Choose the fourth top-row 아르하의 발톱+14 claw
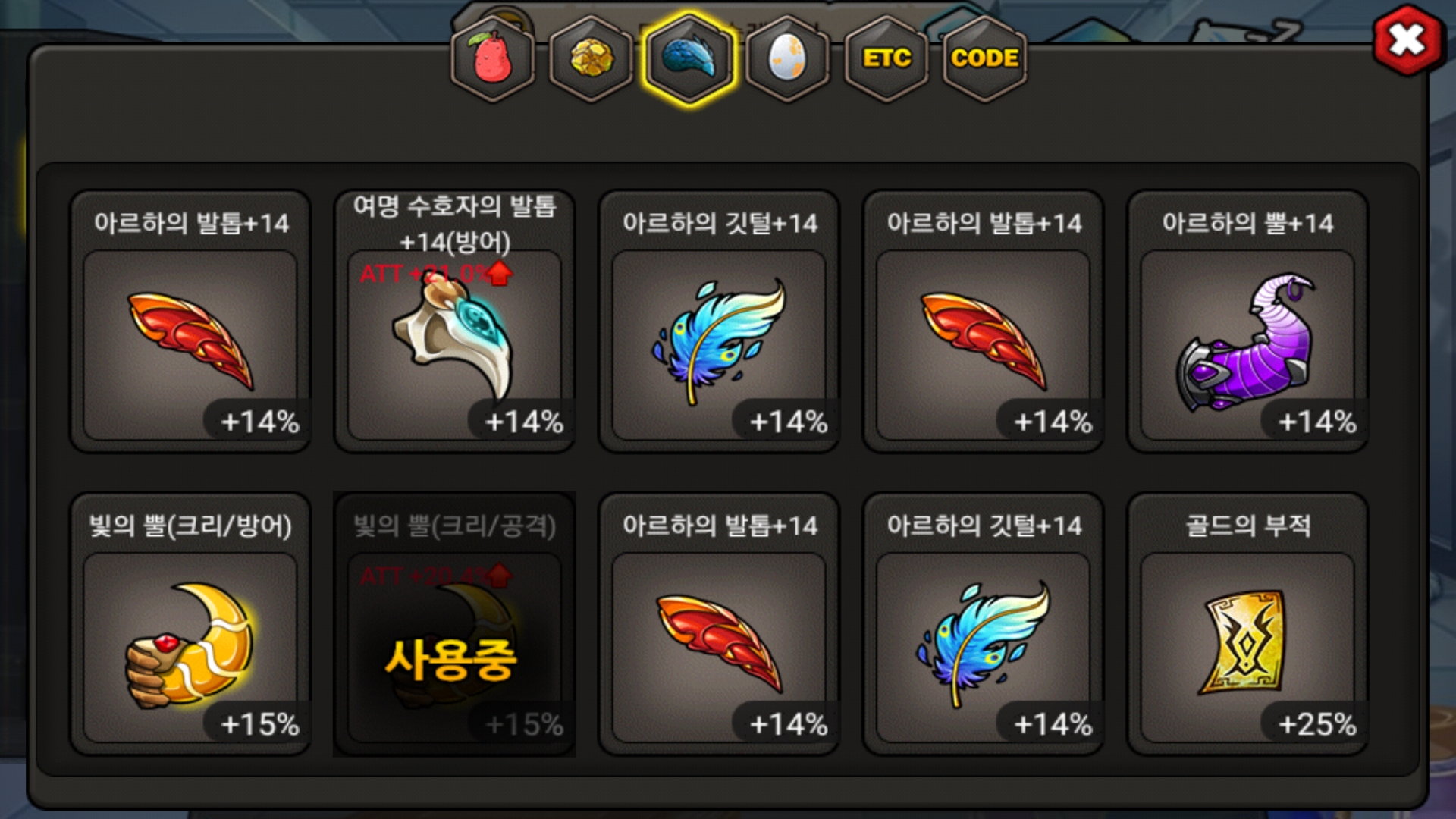This screenshot has width=1456, height=819. 984,322
